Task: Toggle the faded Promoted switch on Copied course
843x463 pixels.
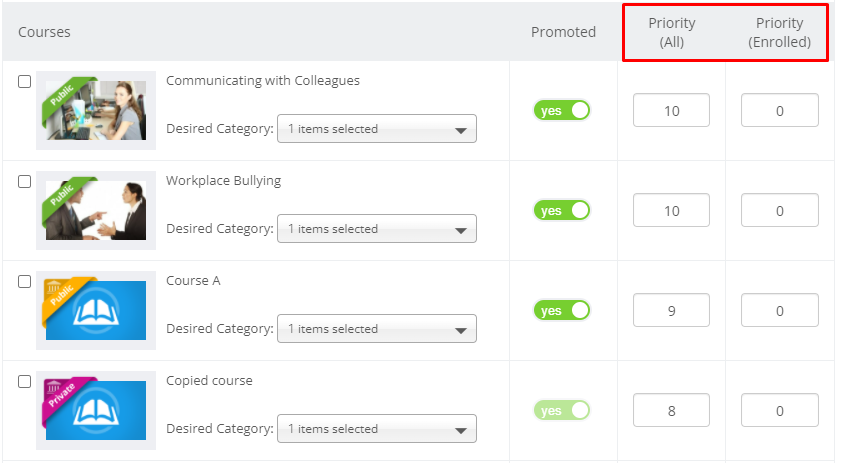Action: (x=562, y=410)
